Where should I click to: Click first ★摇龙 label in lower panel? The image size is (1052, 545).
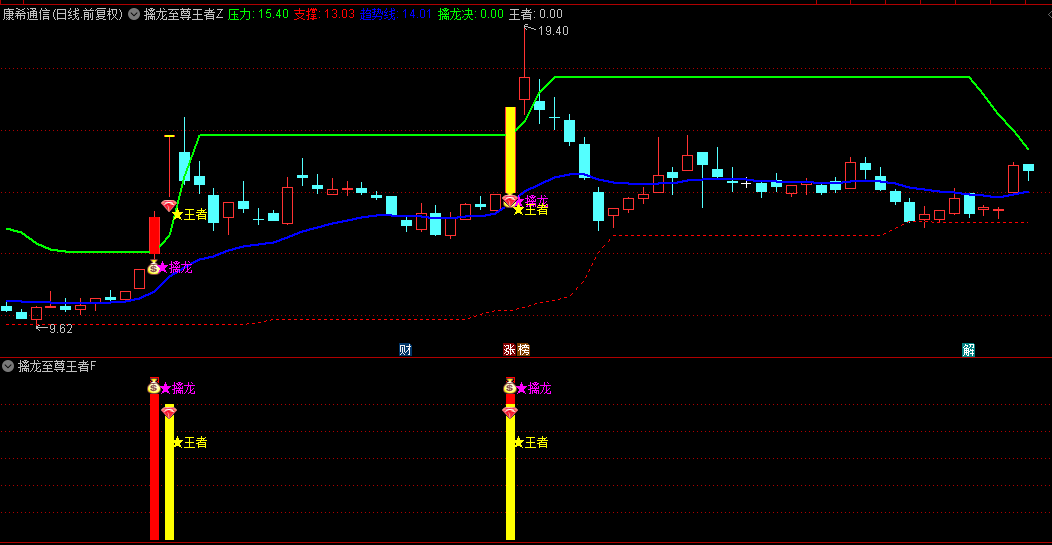tap(178, 388)
